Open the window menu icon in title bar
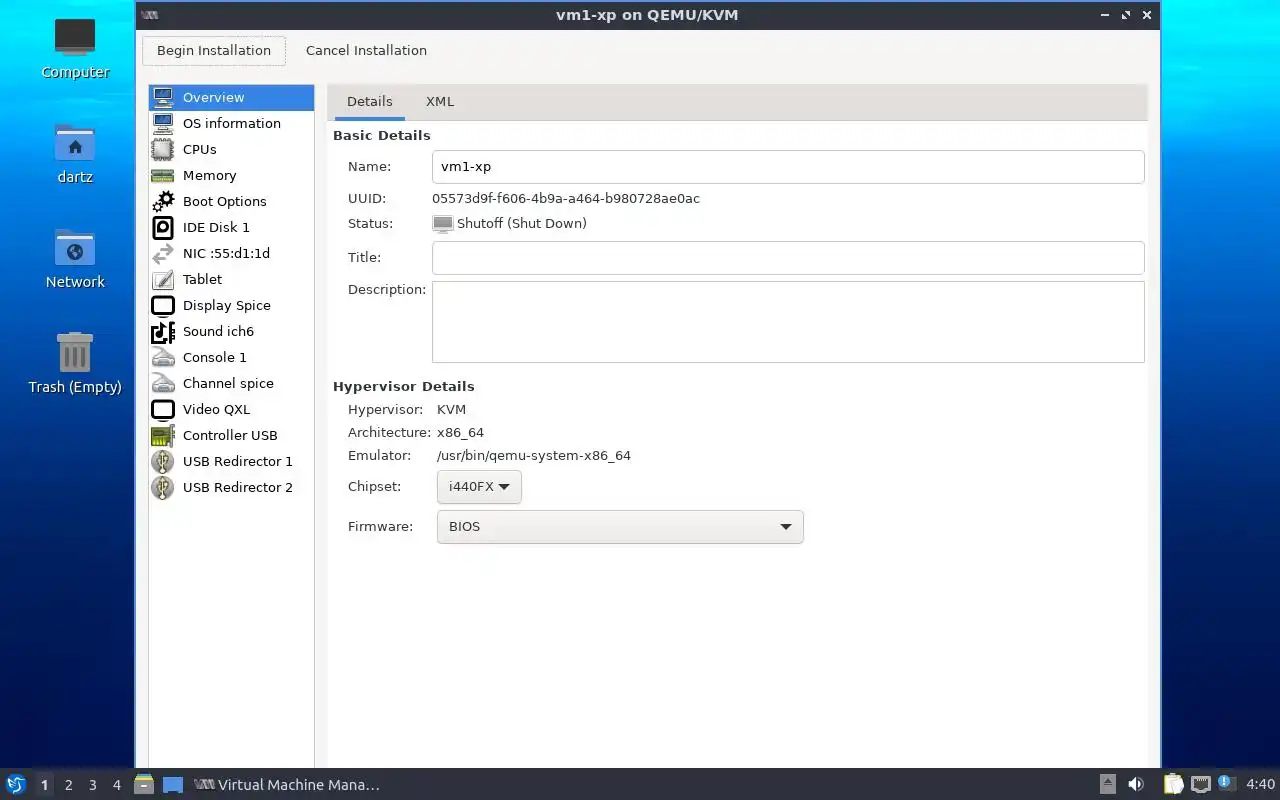Image resolution: width=1280 pixels, height=800 pixels. [150, 15]
